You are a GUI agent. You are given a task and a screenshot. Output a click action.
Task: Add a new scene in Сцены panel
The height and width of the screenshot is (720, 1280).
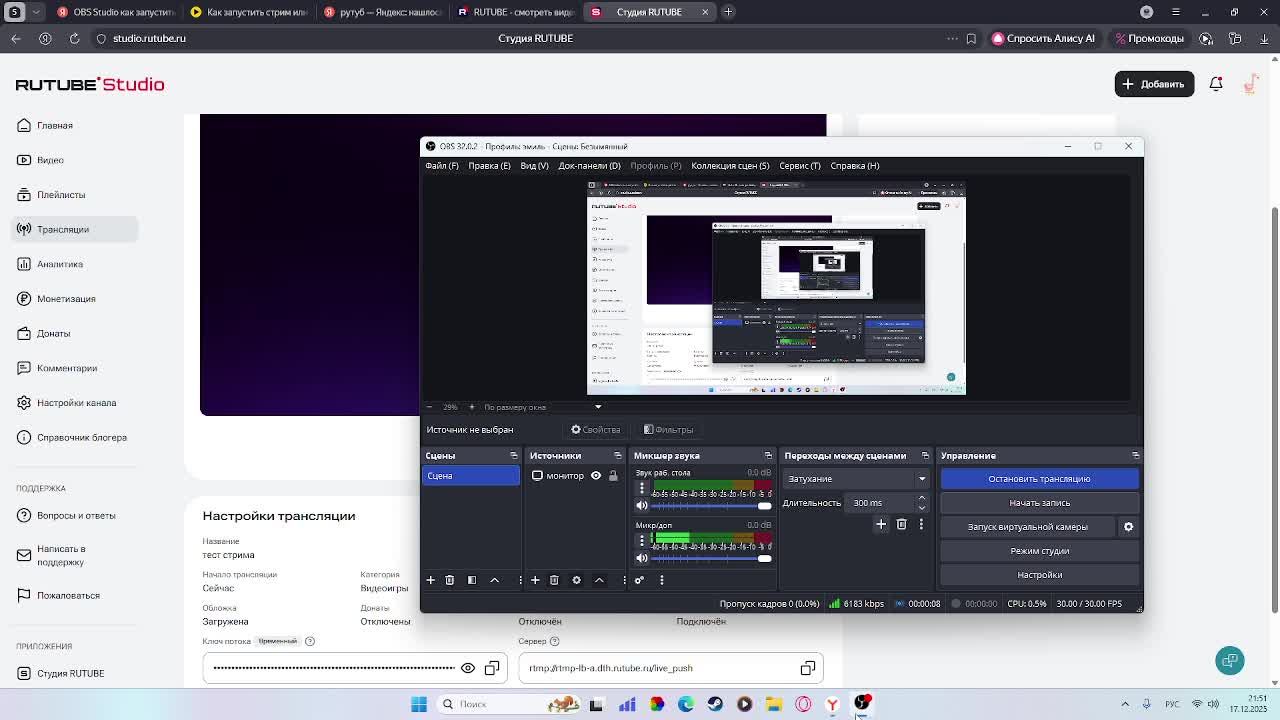[431, 580]
